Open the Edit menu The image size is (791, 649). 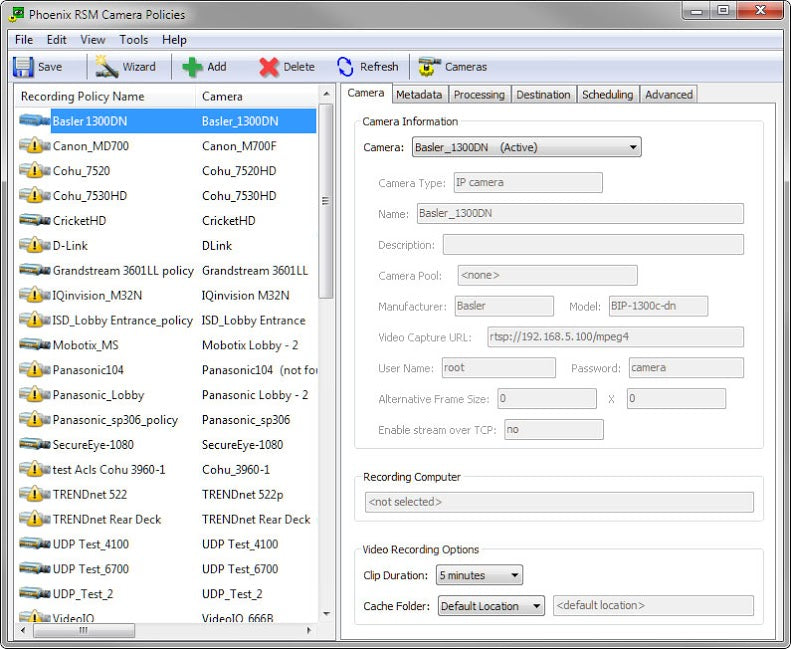[56, 40]
